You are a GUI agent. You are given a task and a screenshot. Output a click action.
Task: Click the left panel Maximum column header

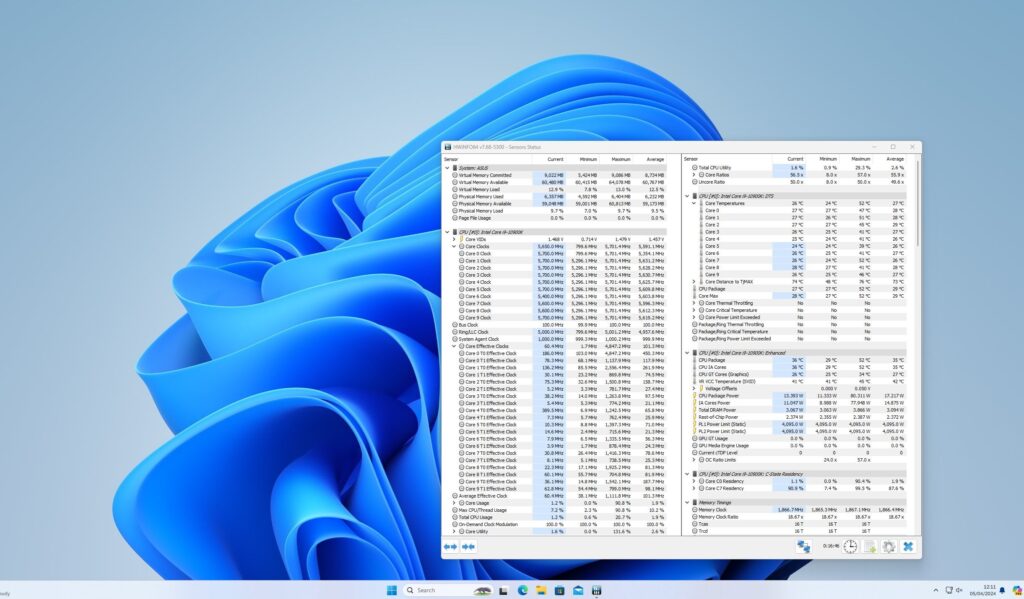point(616,159)
